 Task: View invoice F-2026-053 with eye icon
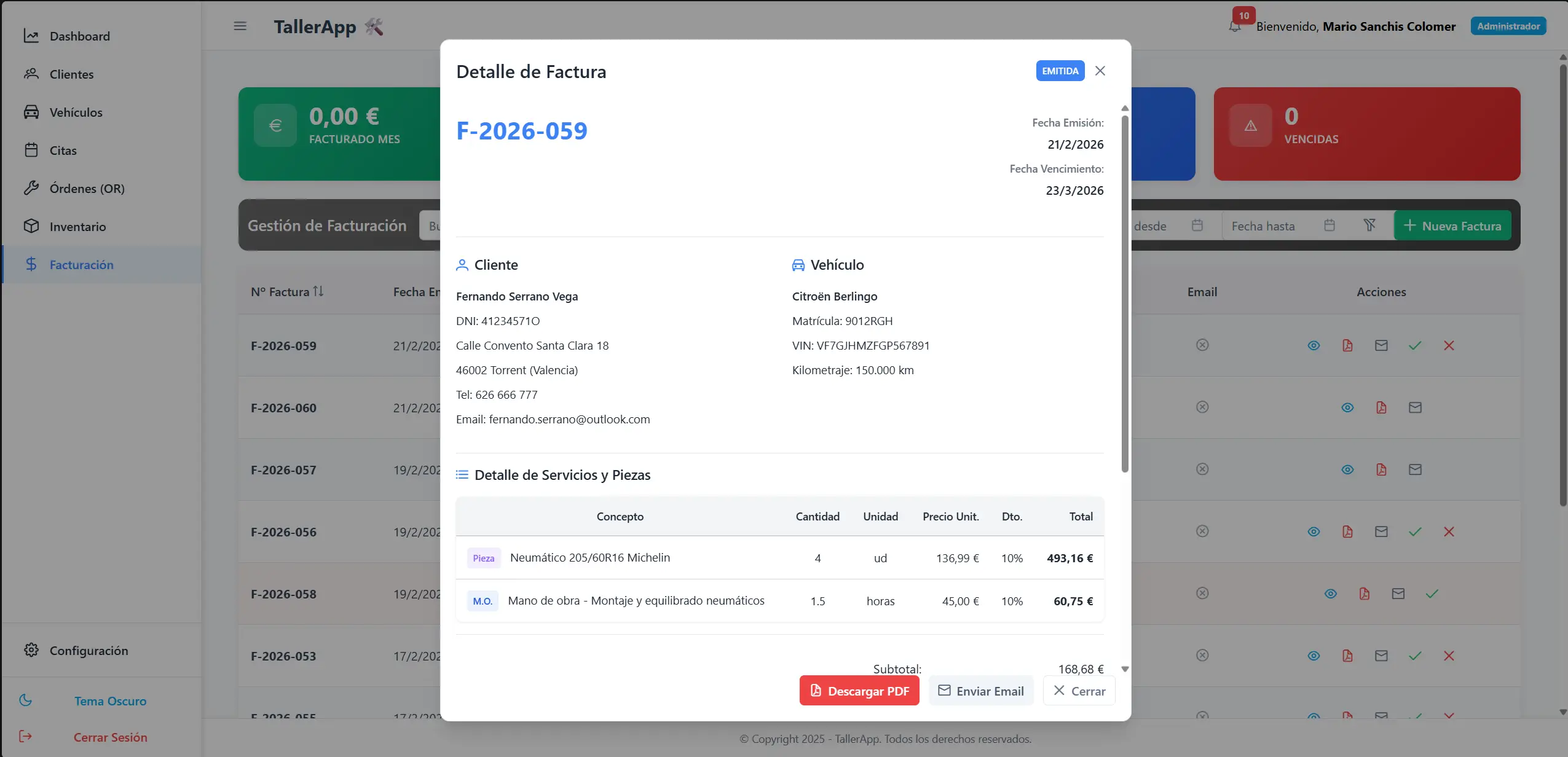click(1314, 656)
